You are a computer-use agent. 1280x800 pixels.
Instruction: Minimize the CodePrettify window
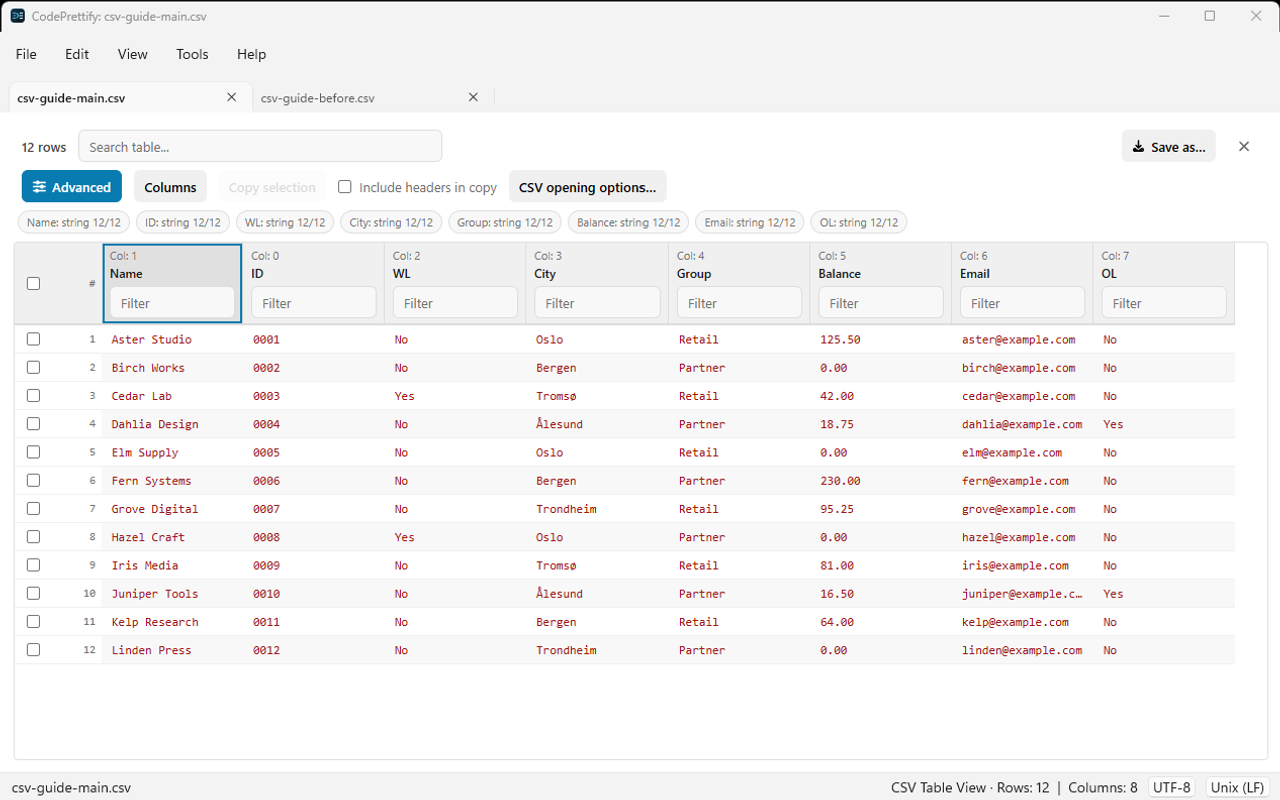pos(1164,16)
